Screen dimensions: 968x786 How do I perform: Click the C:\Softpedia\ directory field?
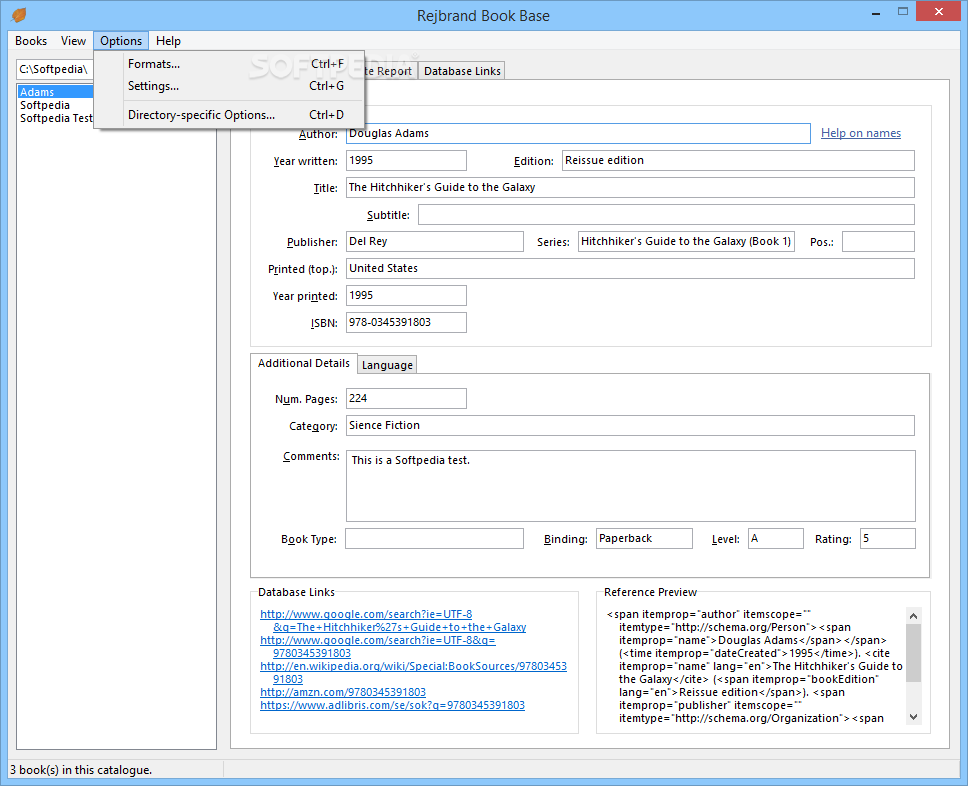point(55,69)
